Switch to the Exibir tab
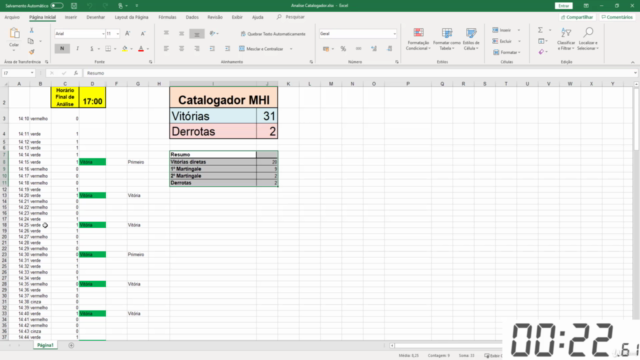Image resolution: width=640 pixels, height=360 pixels. click(237, 17)
